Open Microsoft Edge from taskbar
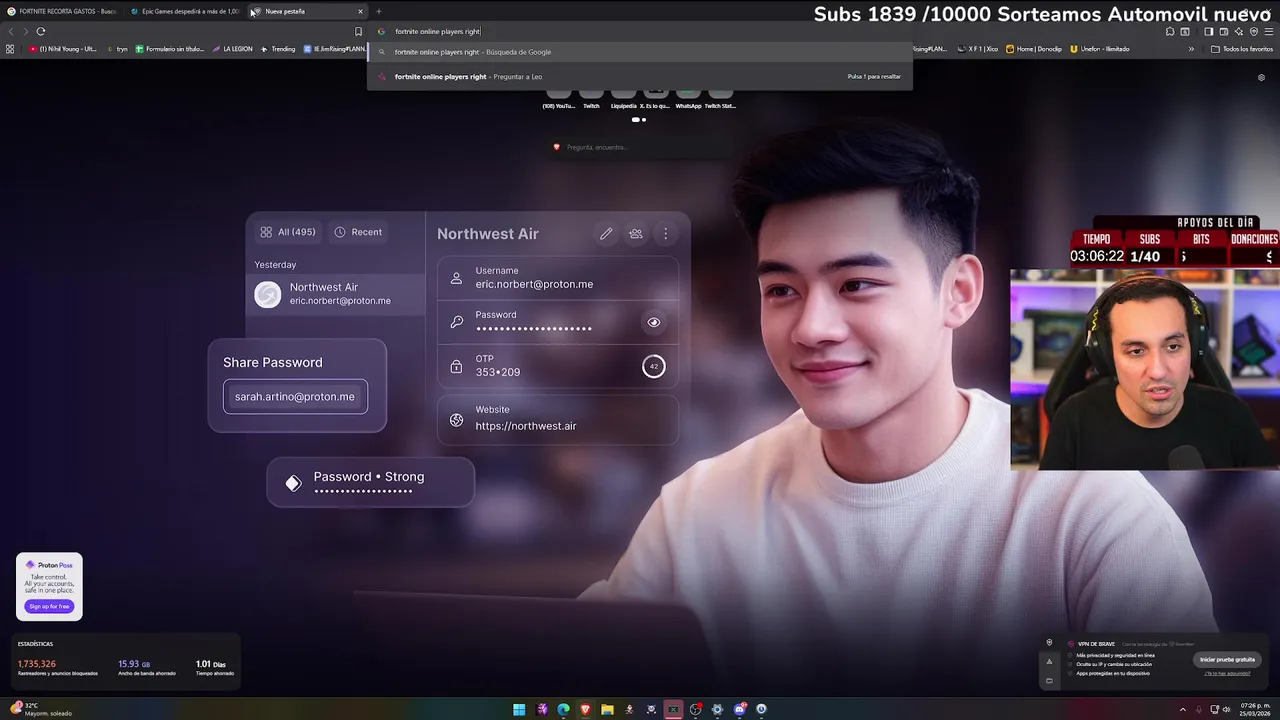This screenshot has width=1280, height=720. pos(563,709)
